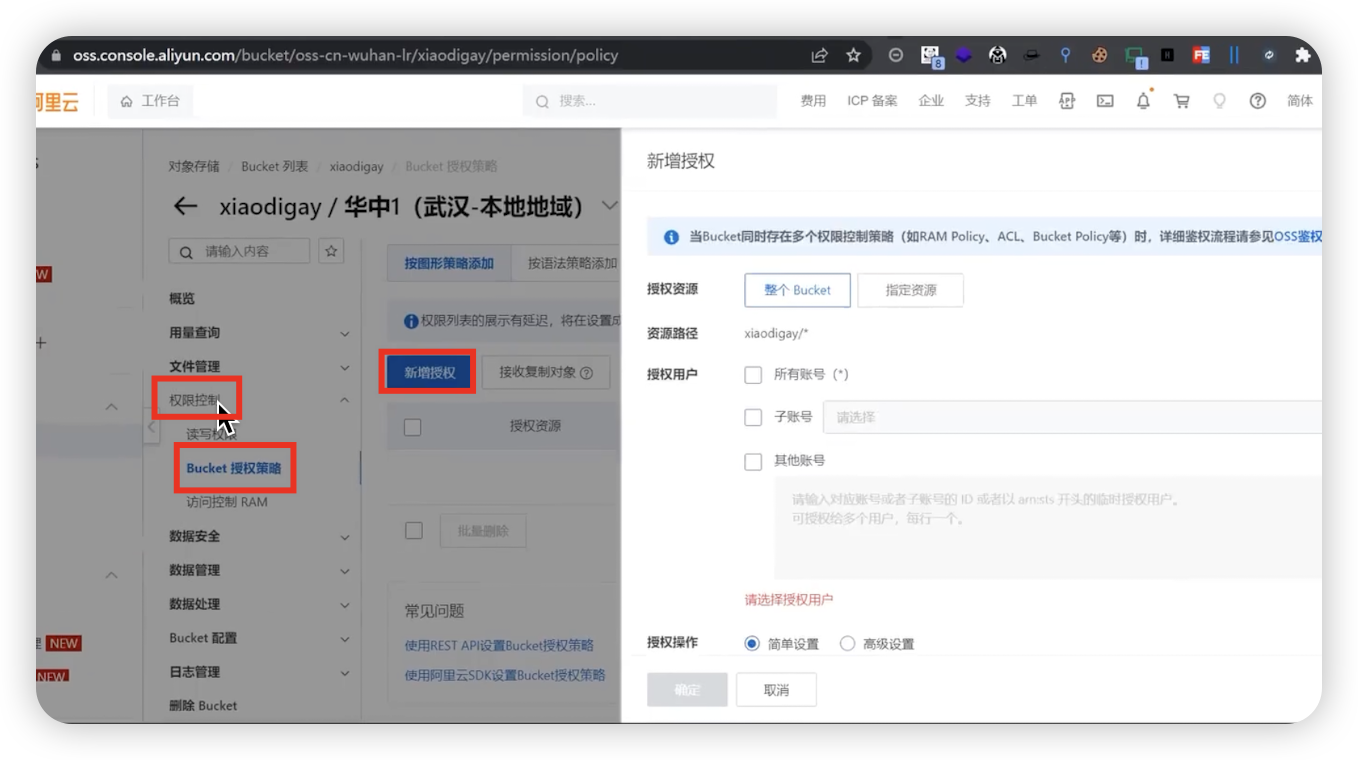Screen dimensions: 1358x760
Task: Switch to 按图形策略添加 tab
Action: pyautogui.click(x=449, y=263)
